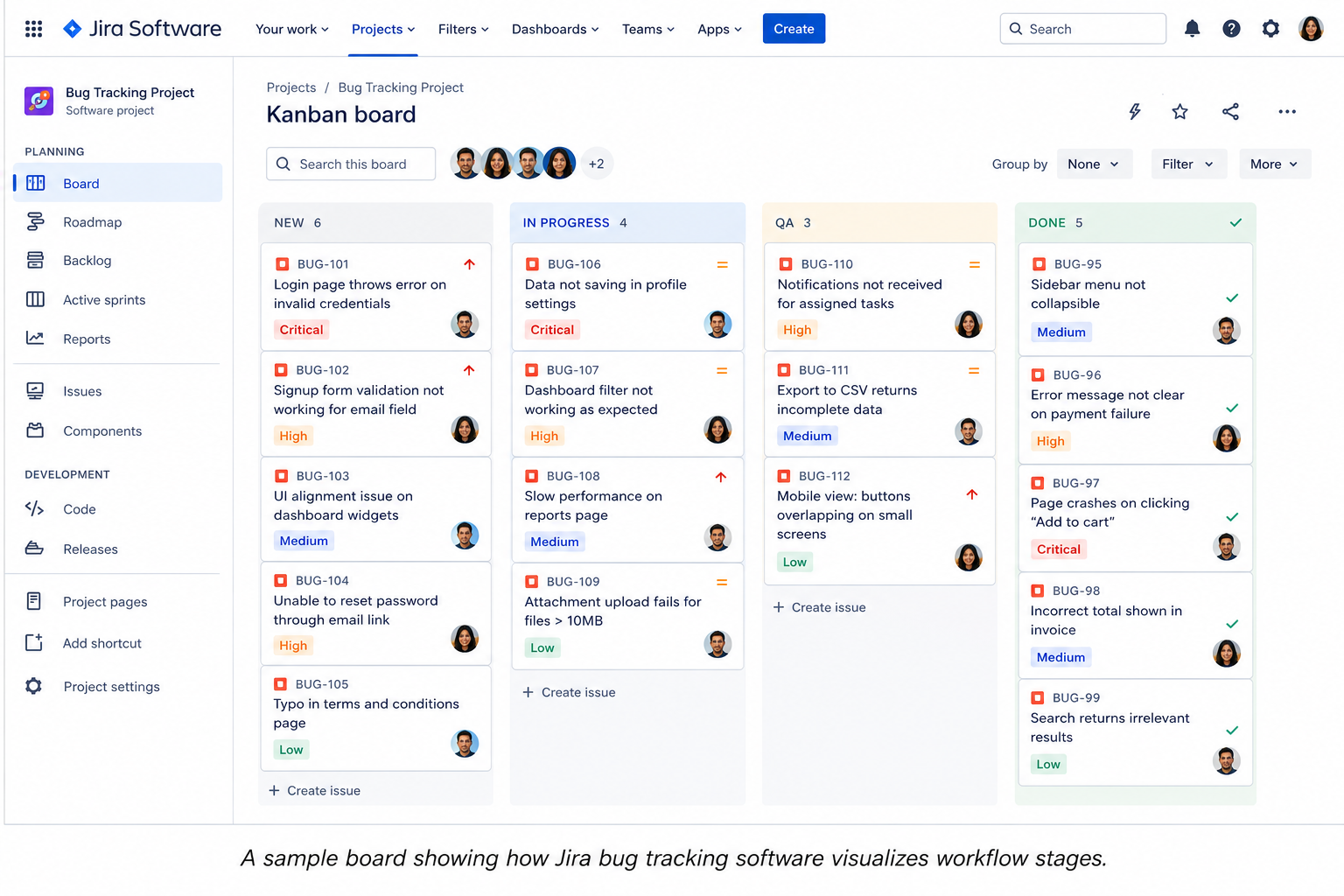Viewport: 1344px width, 896px height.
Task: Click the Medium label on BUG-111
Action: (807, 435)
